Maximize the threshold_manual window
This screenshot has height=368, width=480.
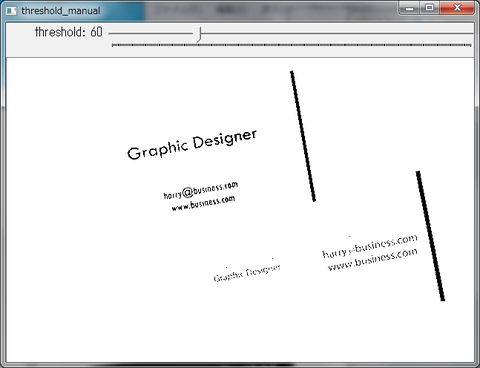pos(430,8)
